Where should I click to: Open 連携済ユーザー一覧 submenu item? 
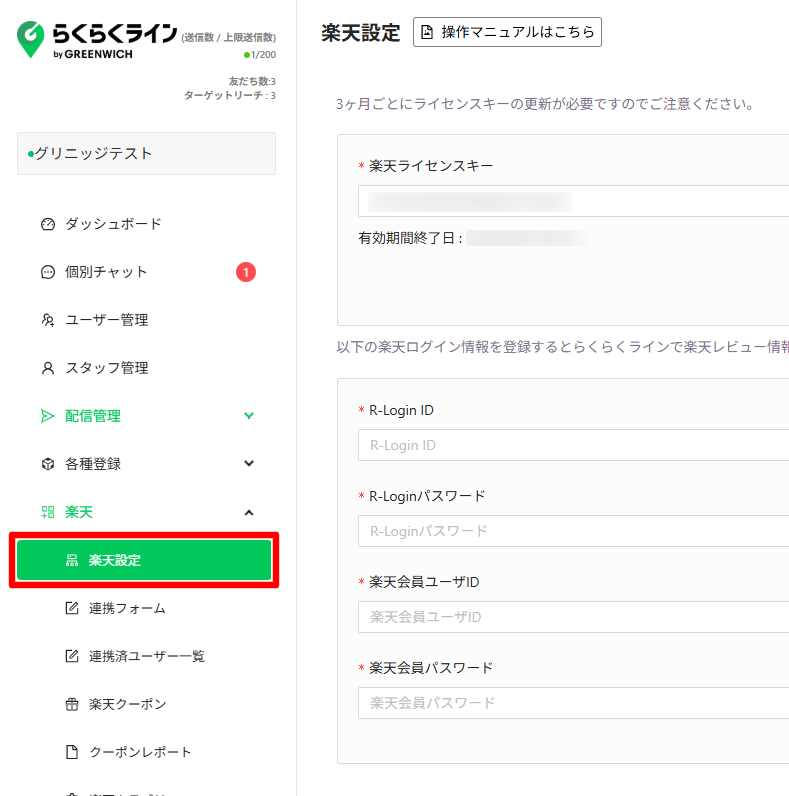[146, 656]
